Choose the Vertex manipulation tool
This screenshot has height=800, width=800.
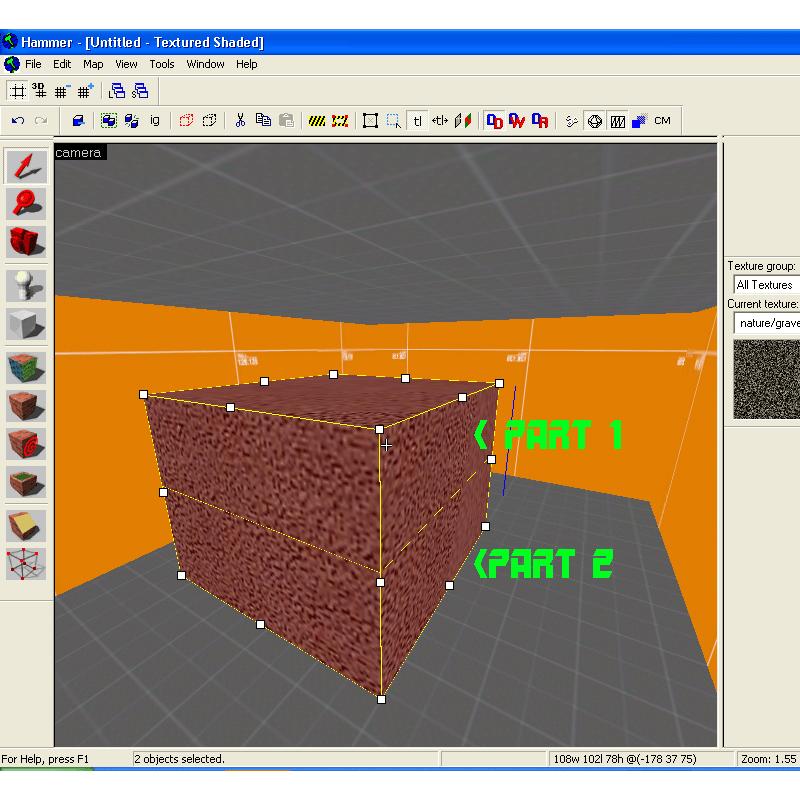click(26, 564)
